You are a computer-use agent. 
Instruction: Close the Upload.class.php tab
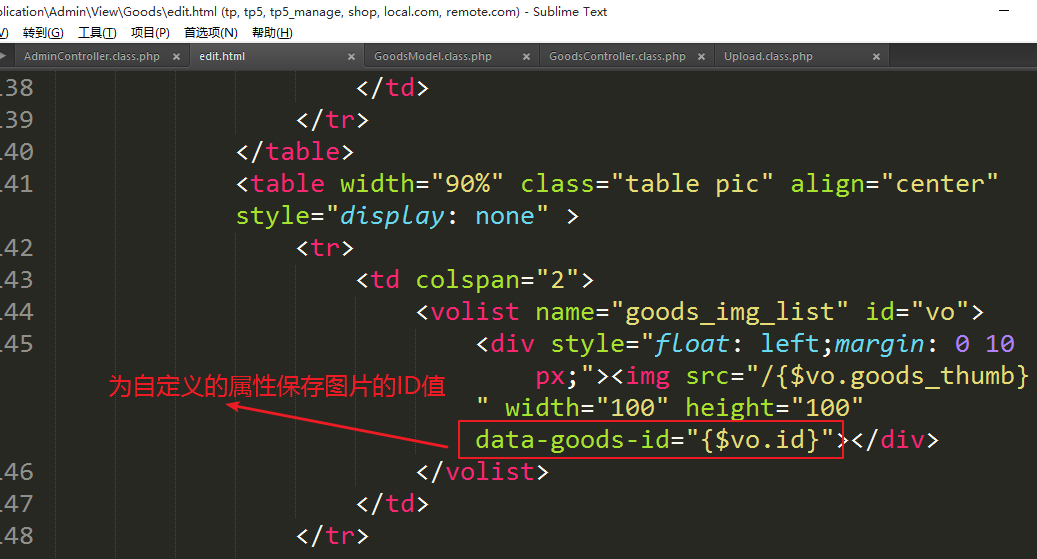(876, 57)
